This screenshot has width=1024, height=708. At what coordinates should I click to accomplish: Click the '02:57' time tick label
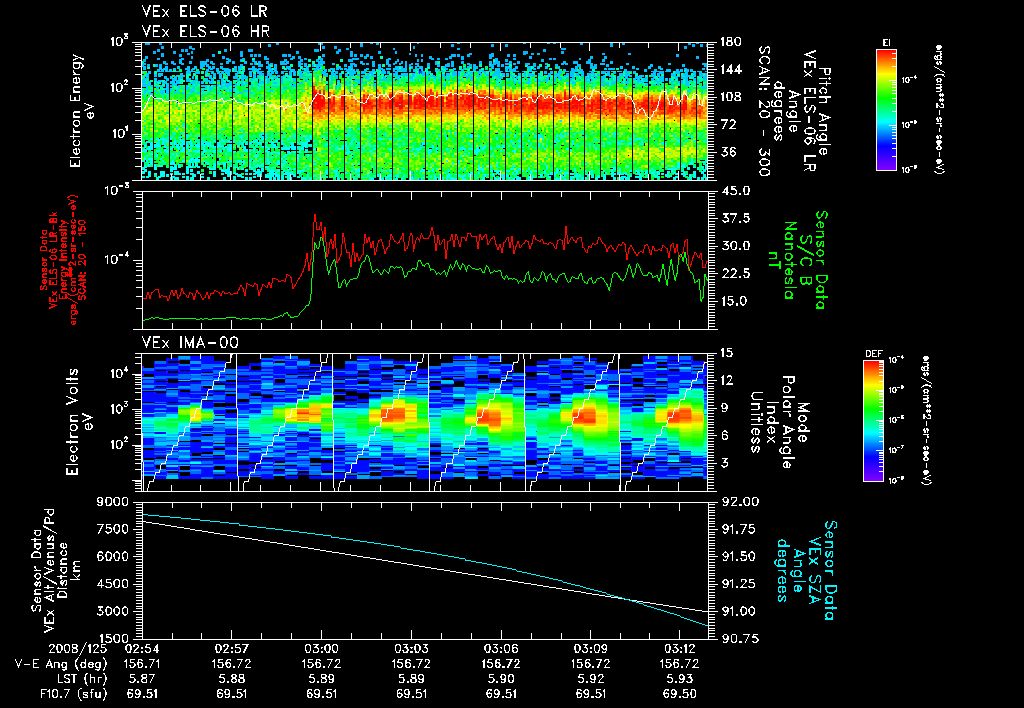click(232, 649)
